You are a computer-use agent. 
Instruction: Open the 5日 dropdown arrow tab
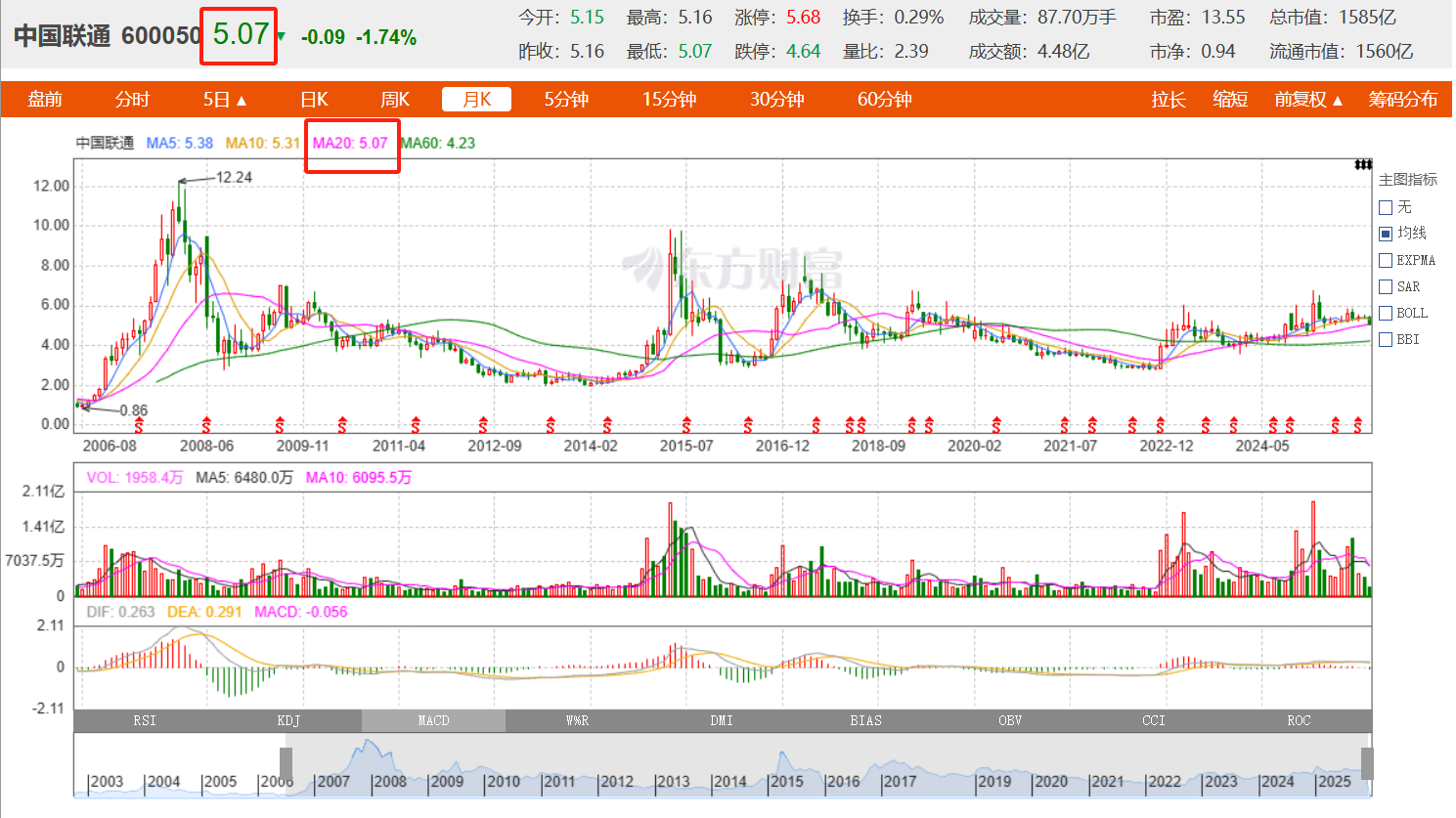225,100
